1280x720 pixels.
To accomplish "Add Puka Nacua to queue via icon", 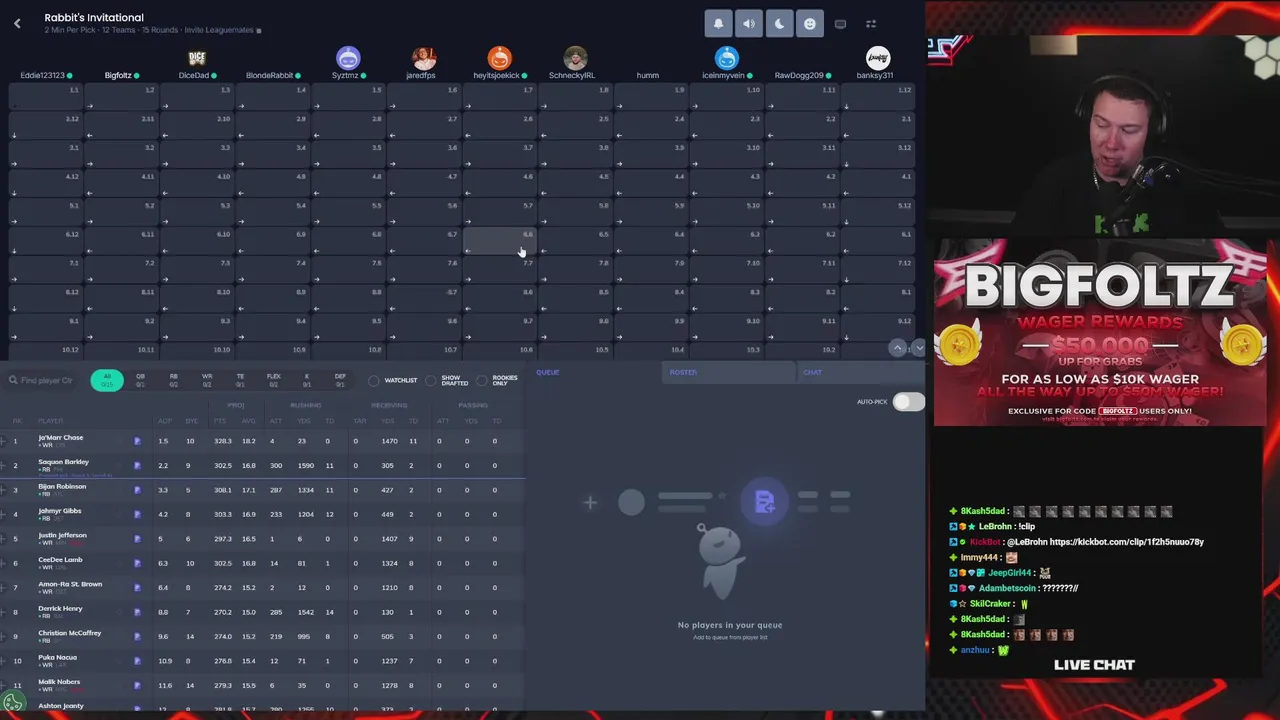I will 137,661.
